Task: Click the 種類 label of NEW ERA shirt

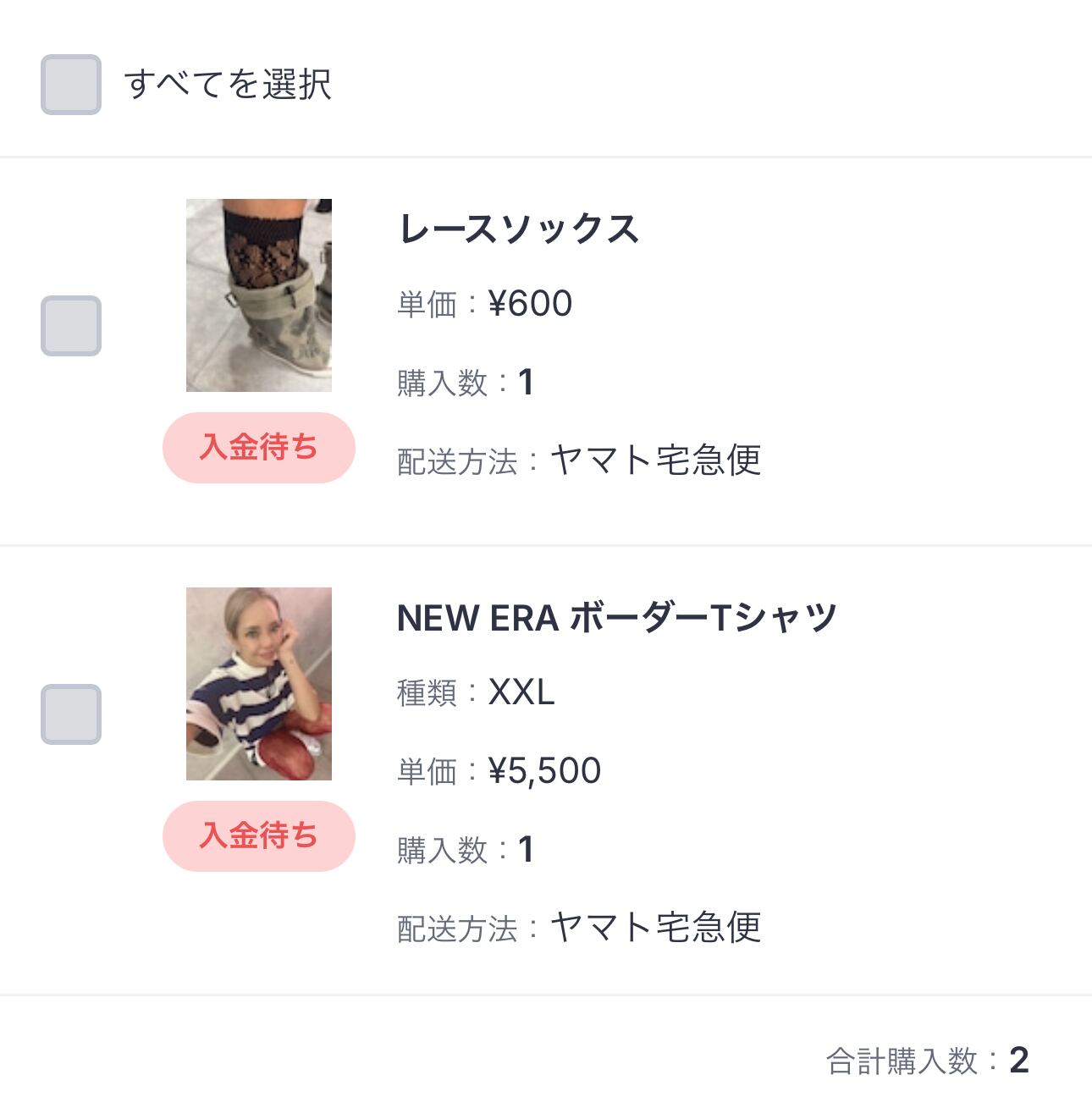Action: pos(427,693)
